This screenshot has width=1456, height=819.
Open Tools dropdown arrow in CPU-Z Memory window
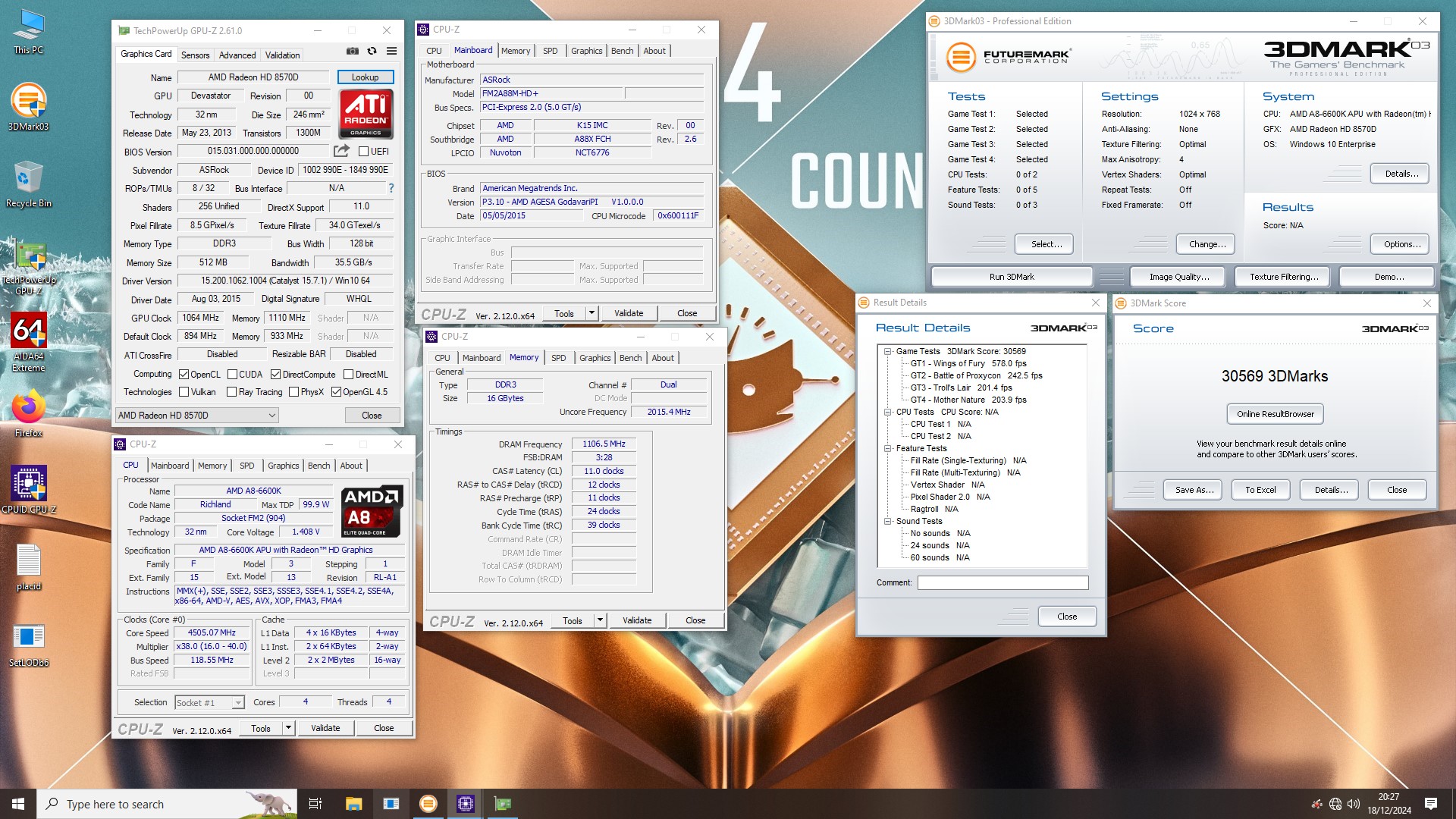[600, 620]
